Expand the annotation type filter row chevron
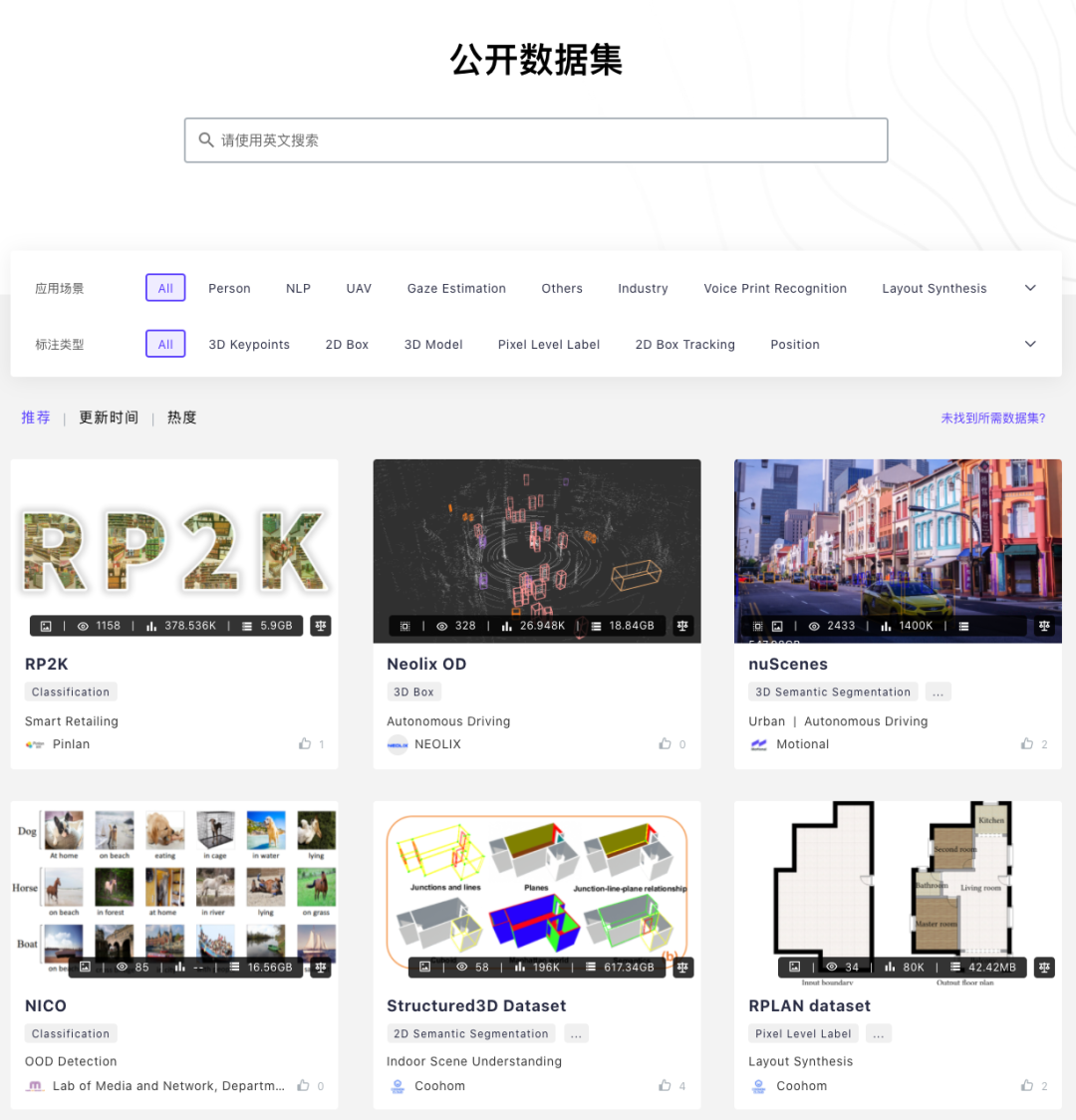This screenshot has width=1076, height=1120. point(1030,344)
